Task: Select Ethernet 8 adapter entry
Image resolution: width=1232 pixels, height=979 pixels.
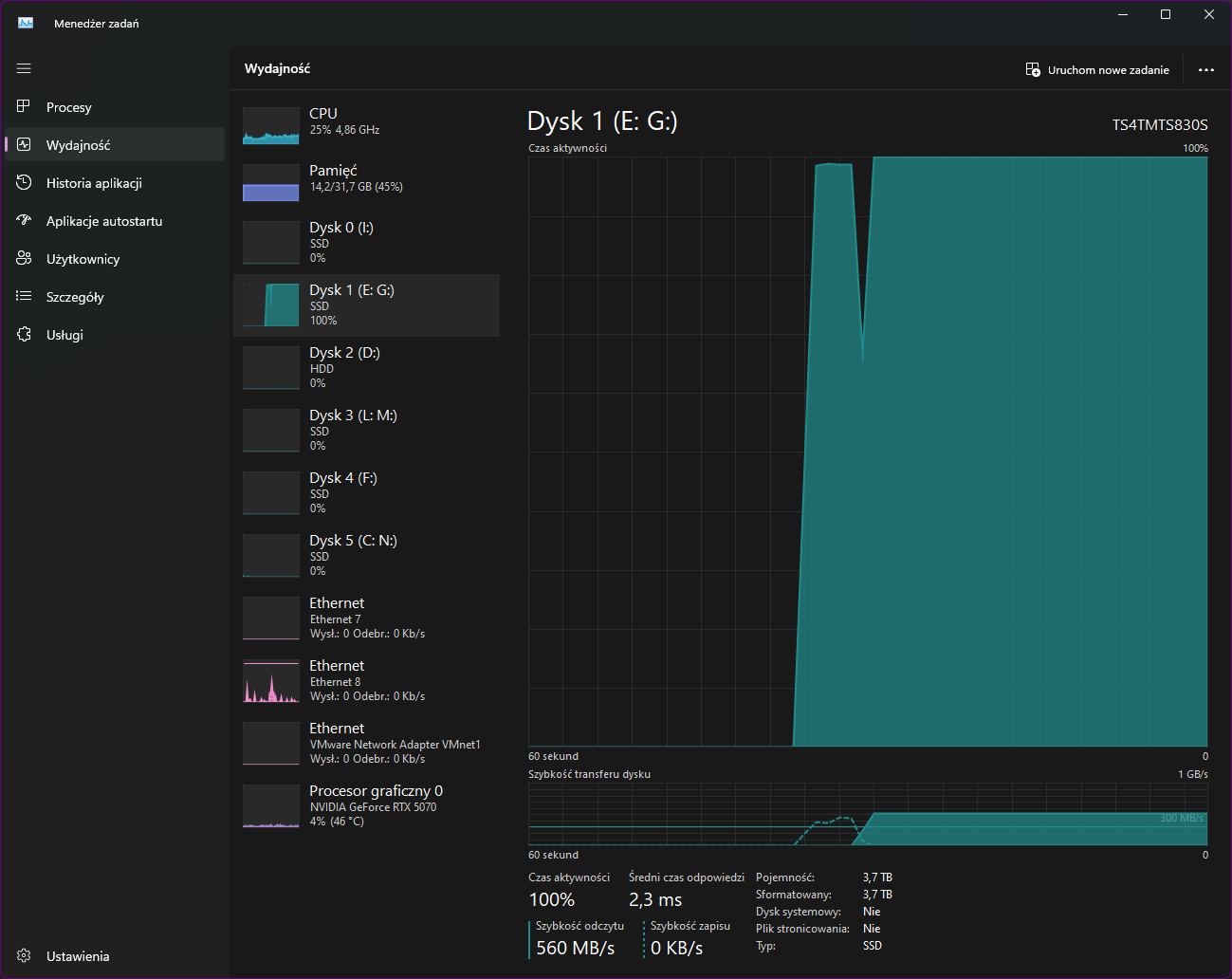Action: pos(366,681)
